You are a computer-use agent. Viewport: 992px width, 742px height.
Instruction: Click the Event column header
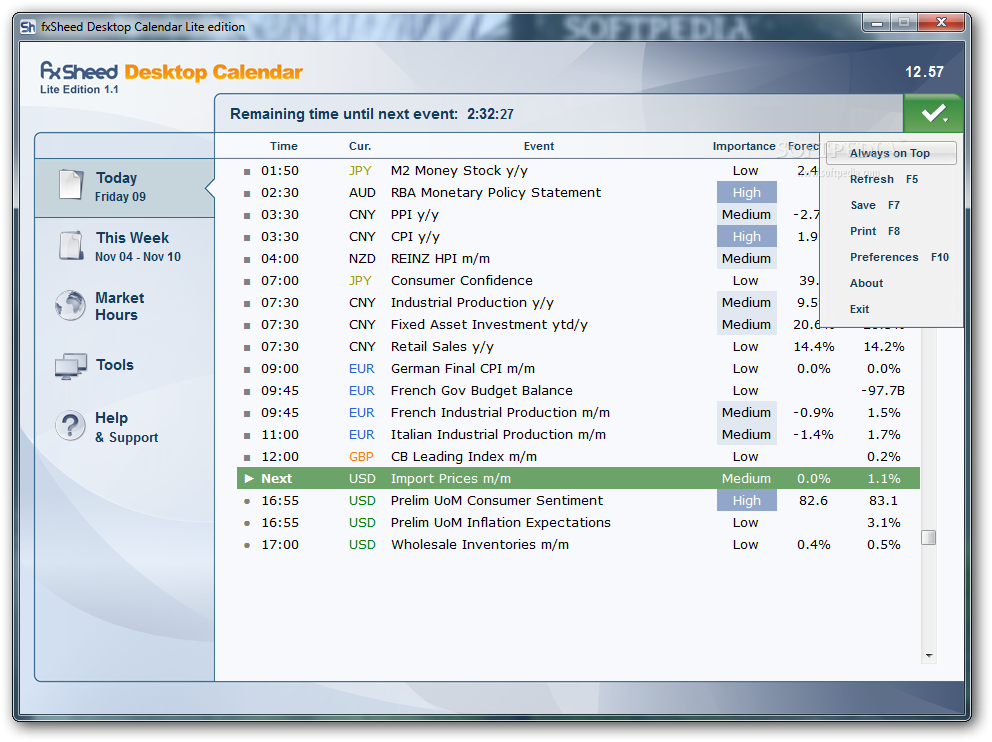(538, 146)
